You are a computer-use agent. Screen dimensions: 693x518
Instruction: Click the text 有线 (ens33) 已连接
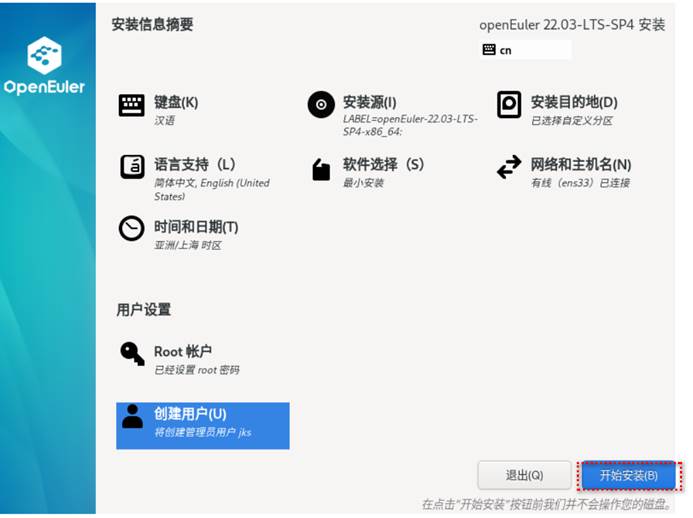580,183
